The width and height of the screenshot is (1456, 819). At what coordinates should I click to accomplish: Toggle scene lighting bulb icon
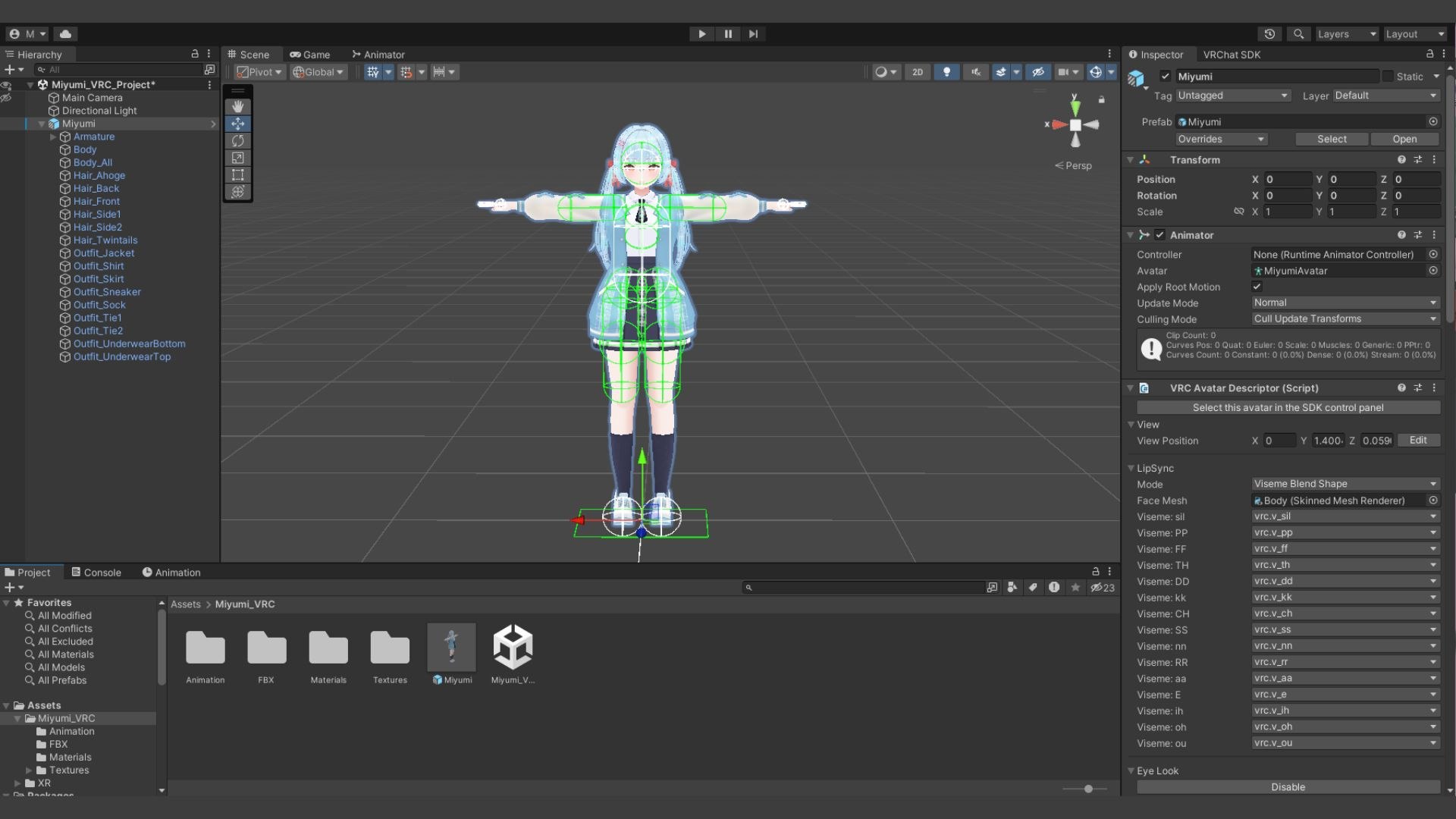click(x=946, y=72)
